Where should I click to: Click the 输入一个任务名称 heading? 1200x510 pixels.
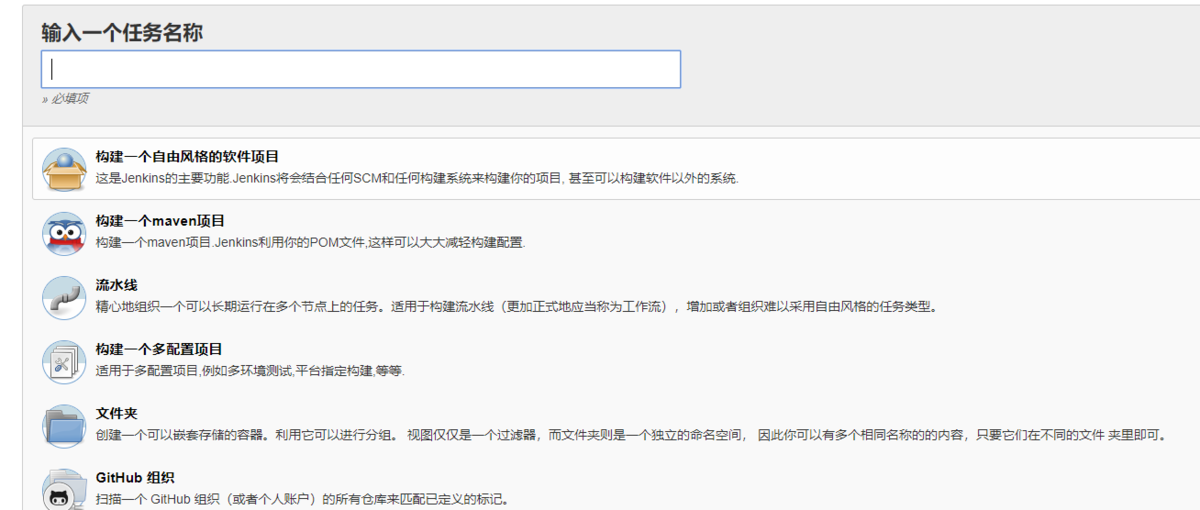tap(122, 32)
